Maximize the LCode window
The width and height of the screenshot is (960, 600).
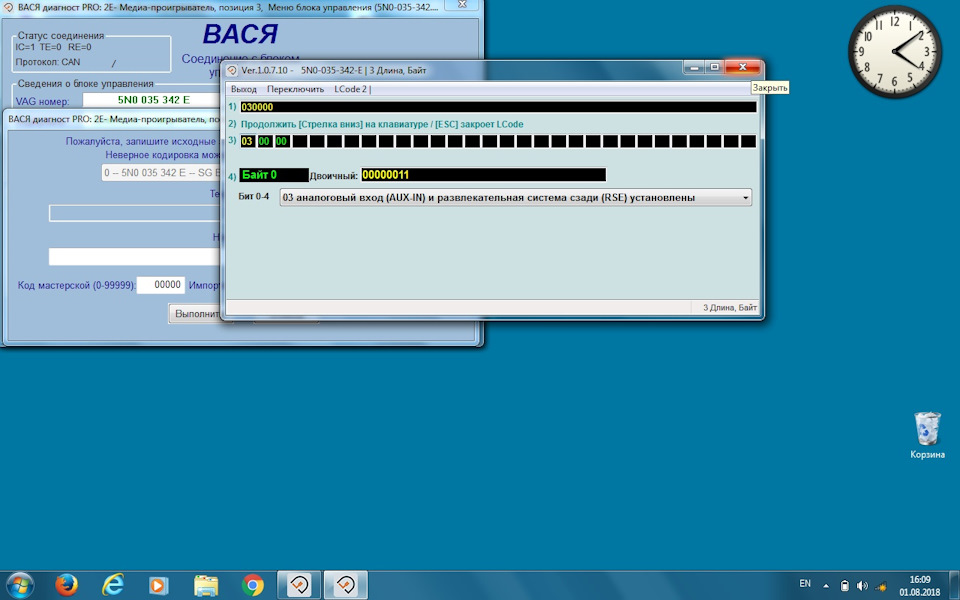(714, 67)
